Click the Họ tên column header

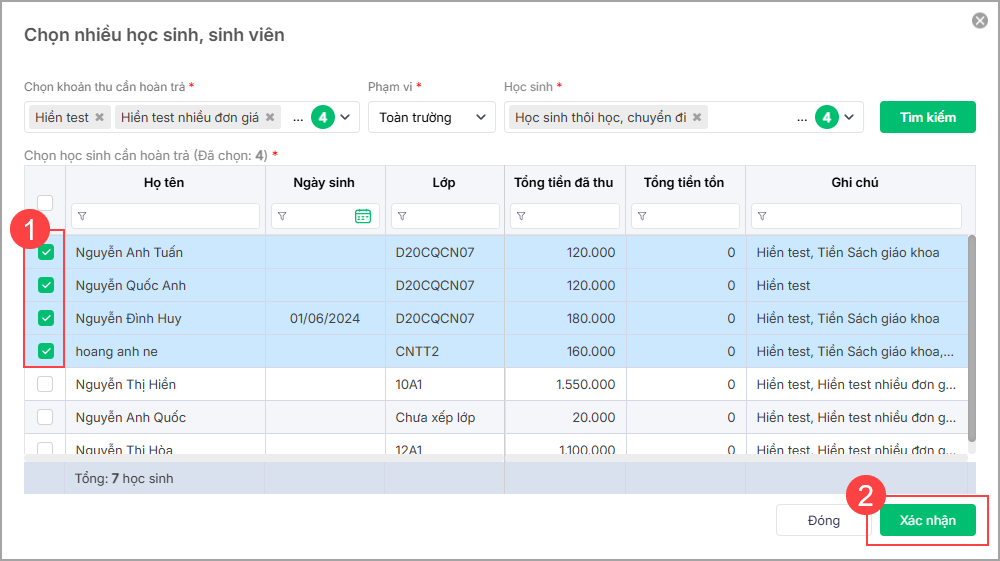pos(164,183)
